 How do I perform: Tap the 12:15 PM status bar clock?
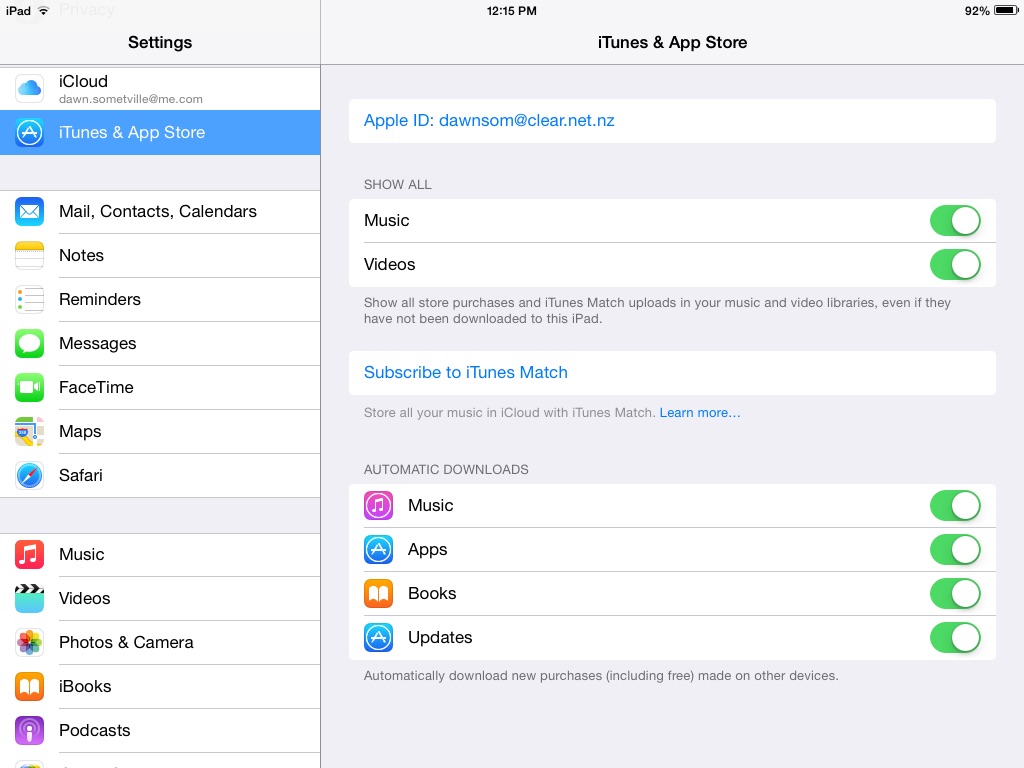coord(511,11)
